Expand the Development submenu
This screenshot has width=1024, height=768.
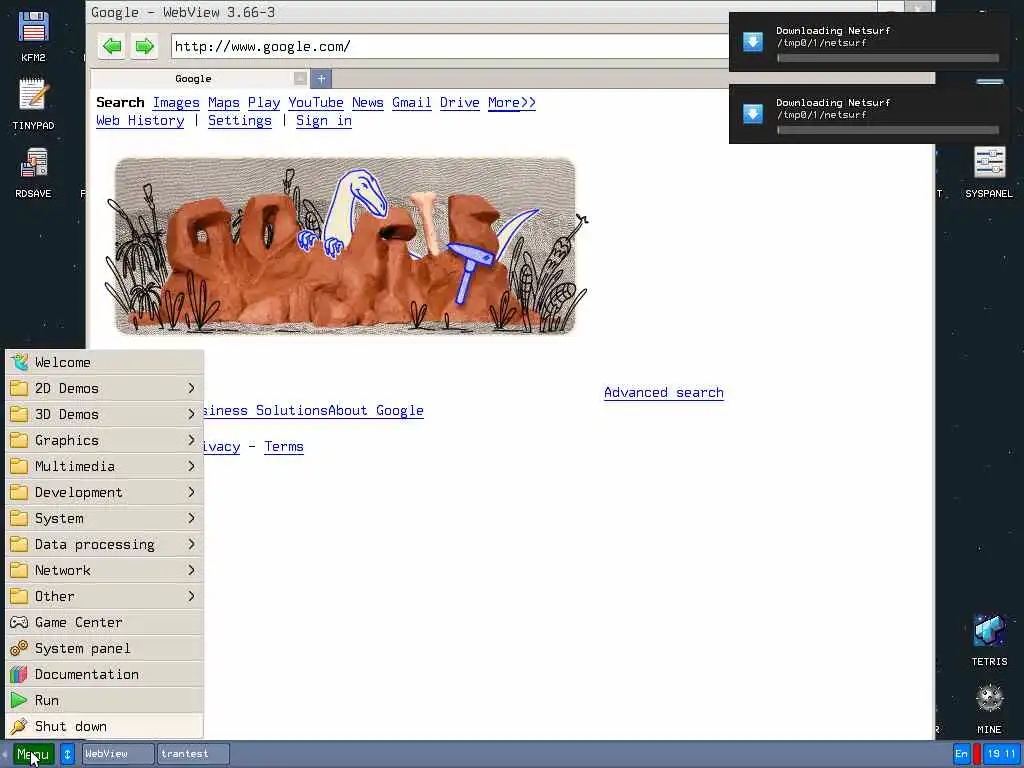tap(104, 492)
